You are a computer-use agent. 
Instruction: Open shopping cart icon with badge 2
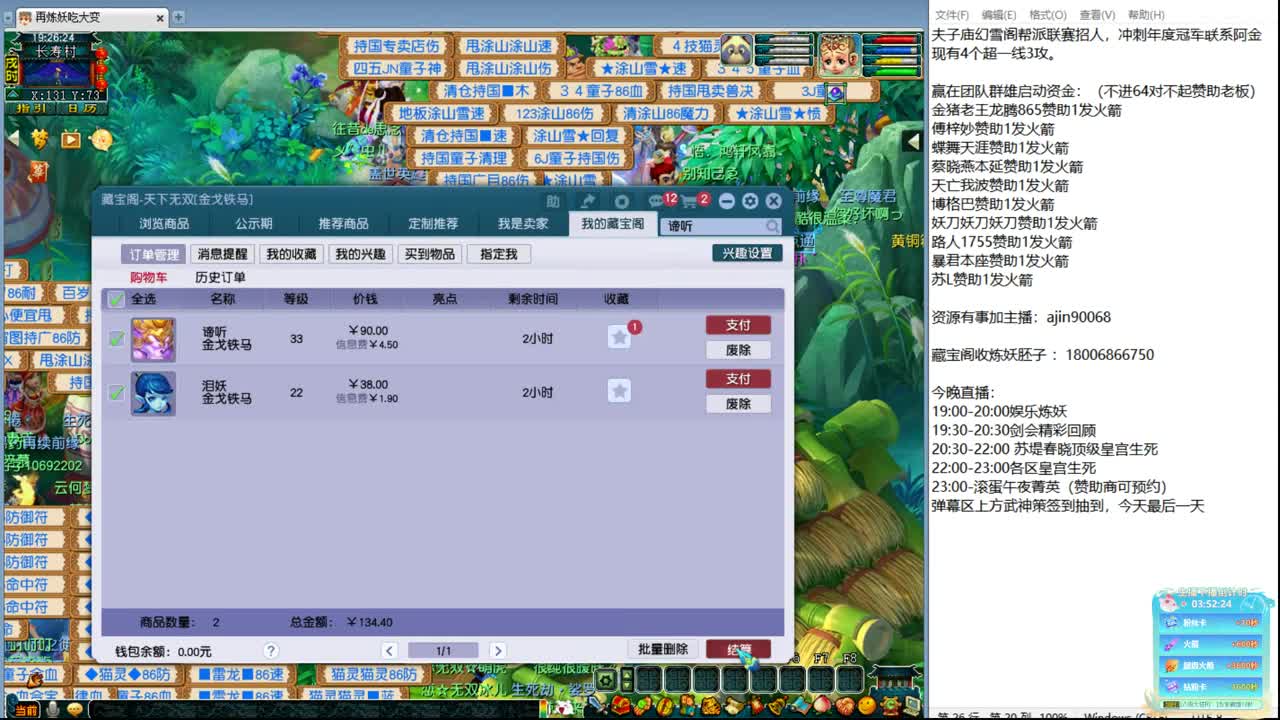click(691, 201)
